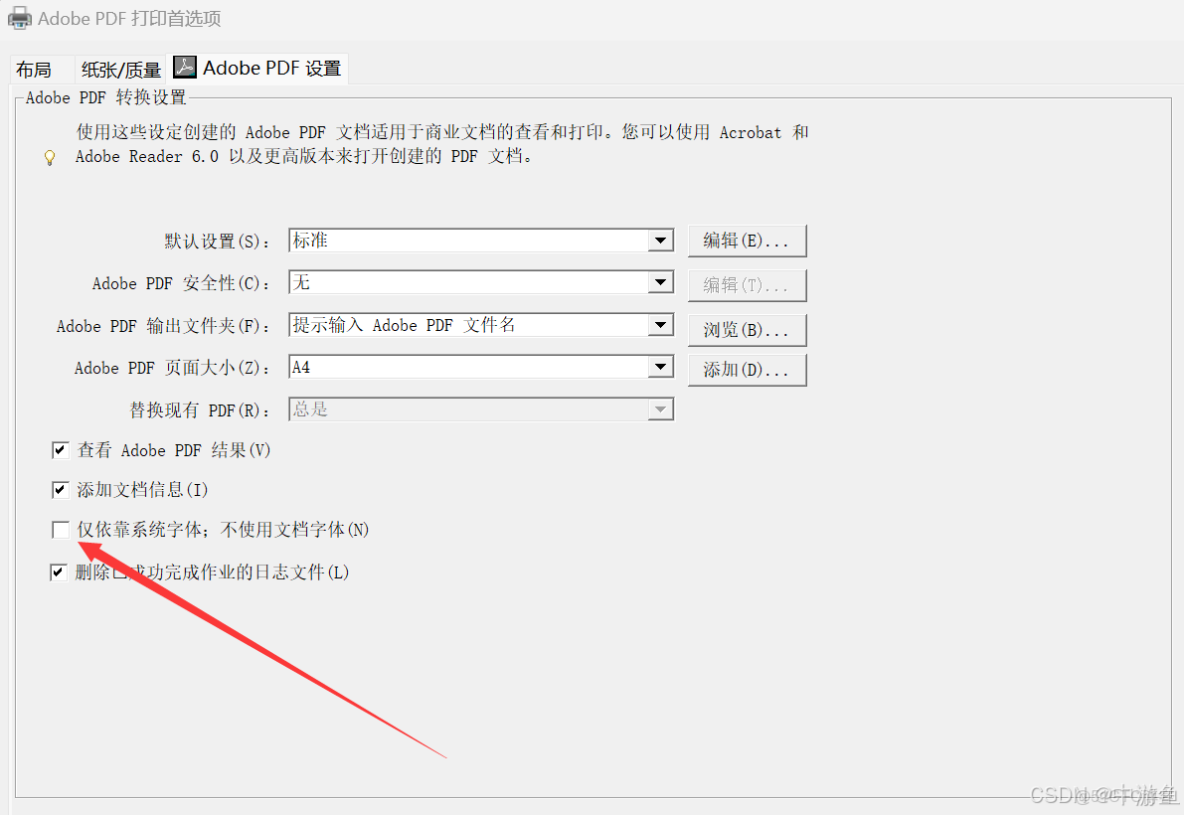Toggle 添加文档信息 checkbox
Viewport: 1184px width, 815px height.
60,490
